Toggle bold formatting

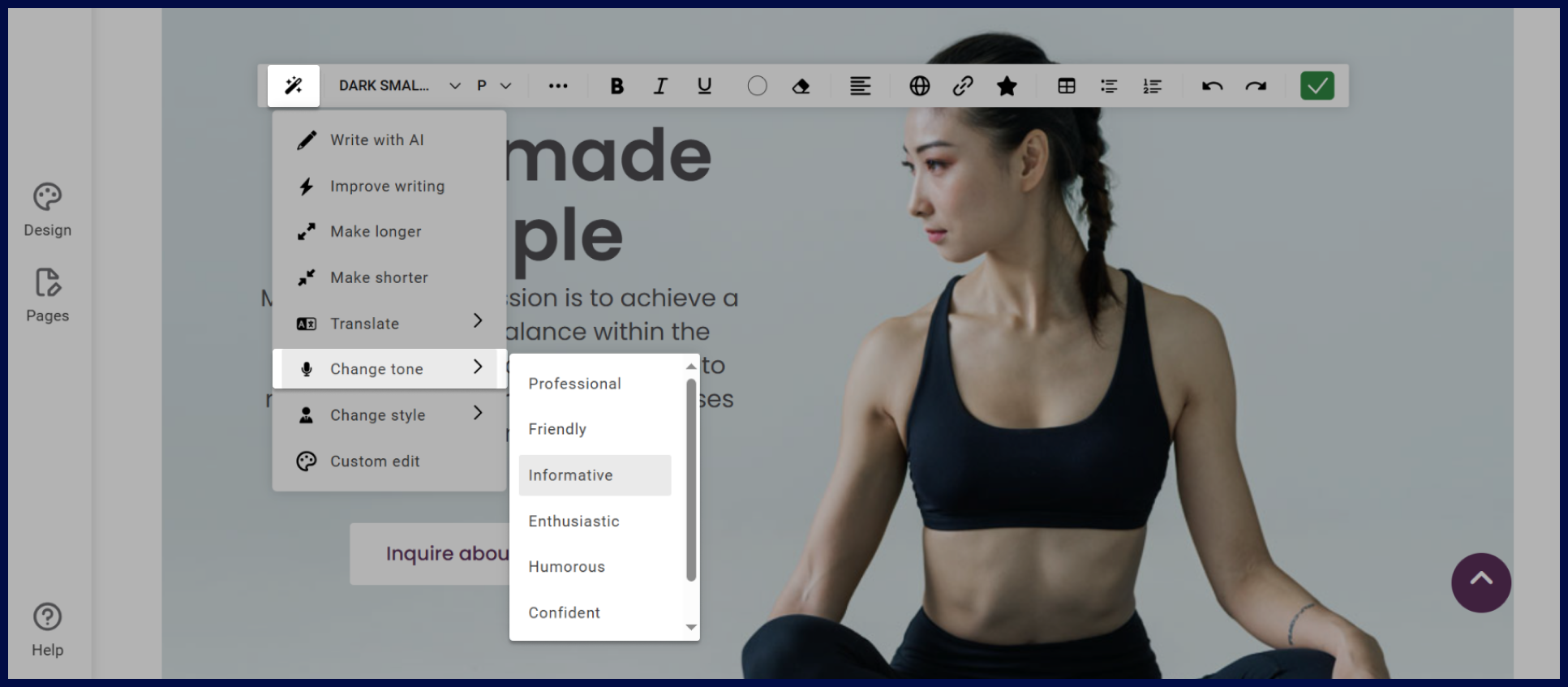pyautogui.click(x=616, y=85)
